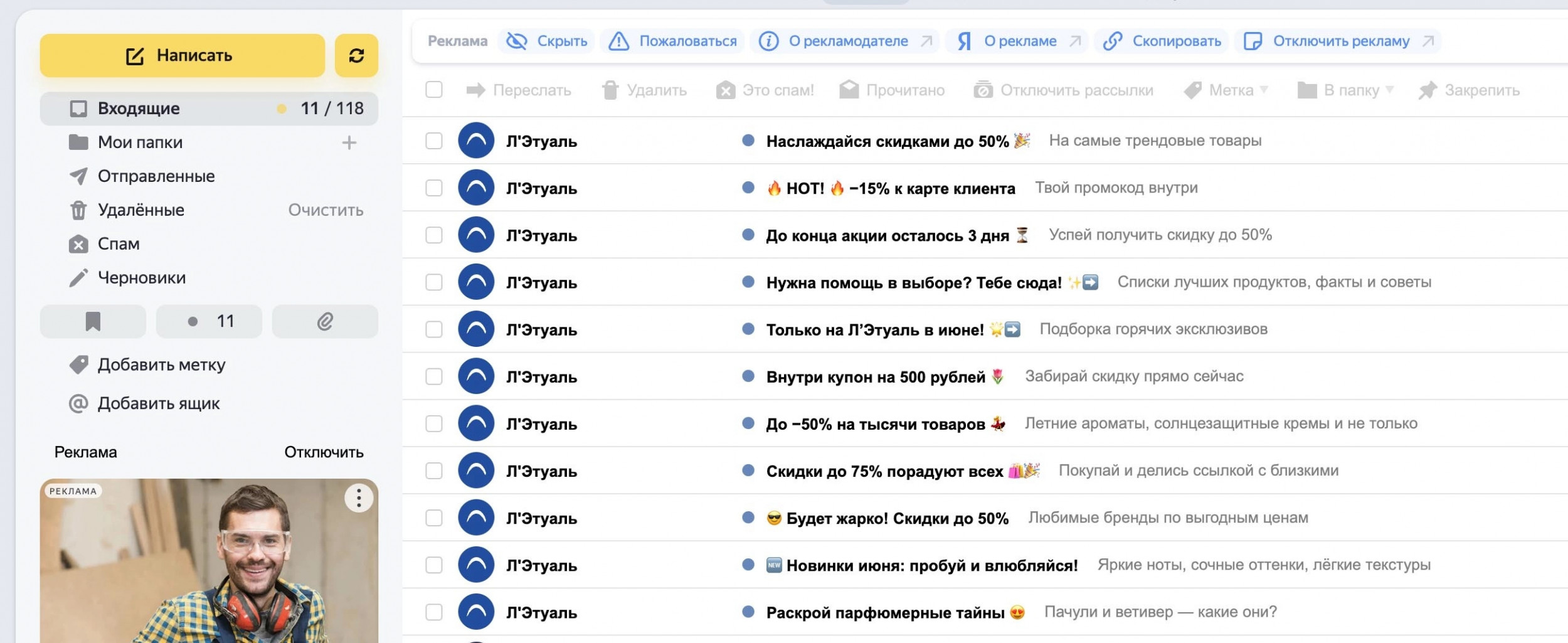
Task: Click the Yandex Я icon for О рекламе
Action: [x=965, y=41]
